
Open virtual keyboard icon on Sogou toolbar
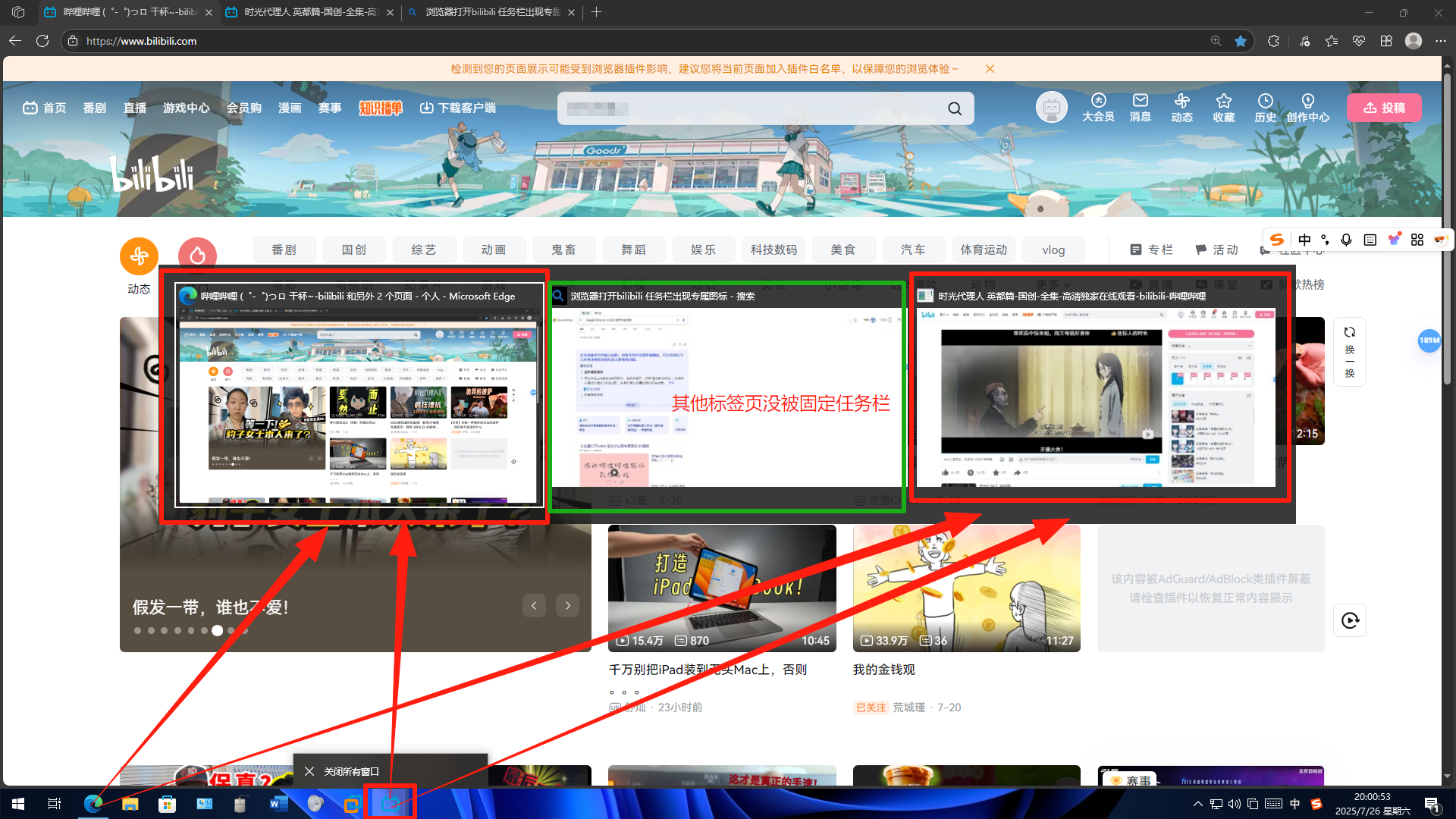(x=1370, y=240)
